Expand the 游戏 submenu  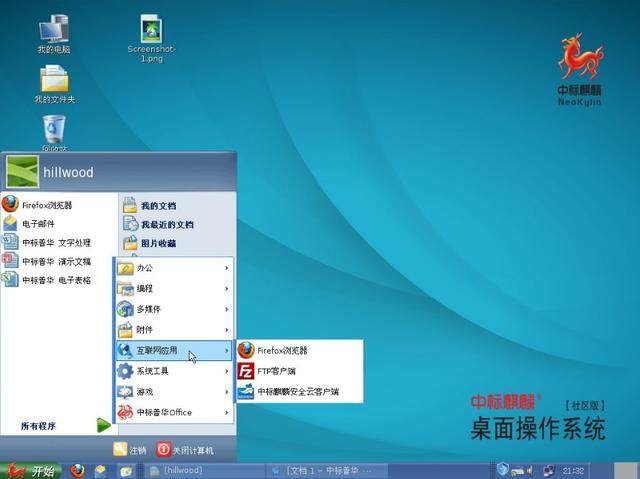tap(174, 392)
